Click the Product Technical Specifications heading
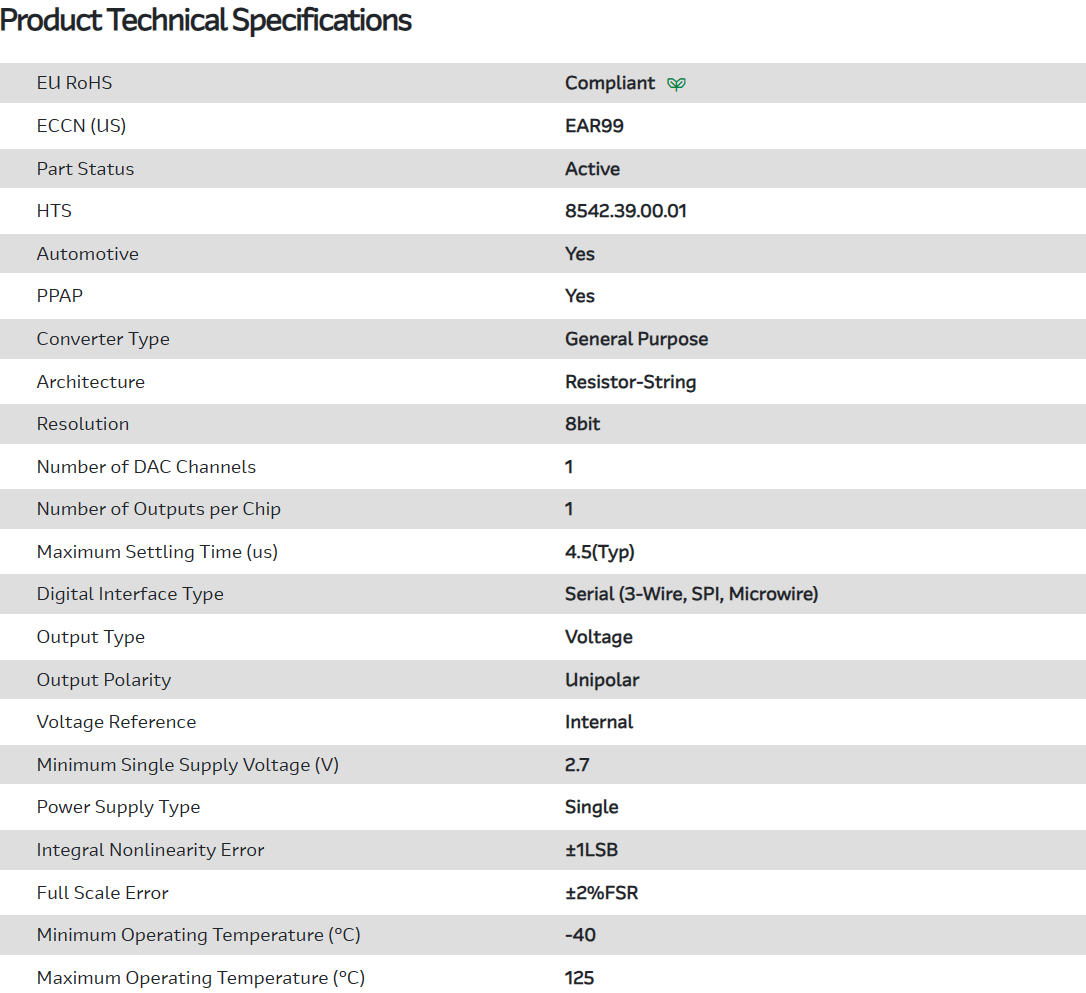This screenshot has width=1086, height=993. tap(206, 20)
